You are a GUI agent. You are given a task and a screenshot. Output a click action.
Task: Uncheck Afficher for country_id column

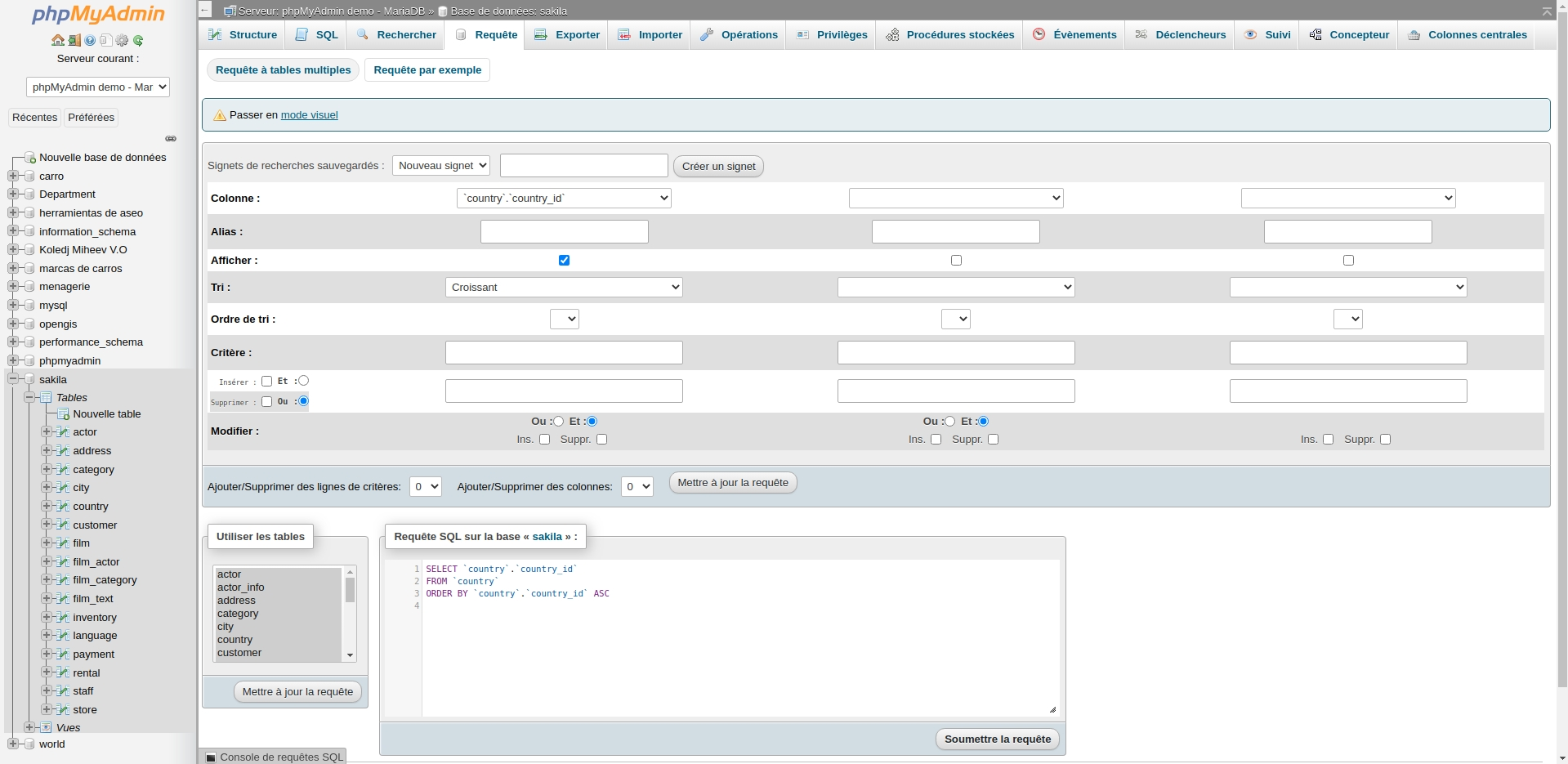[564, 260]
